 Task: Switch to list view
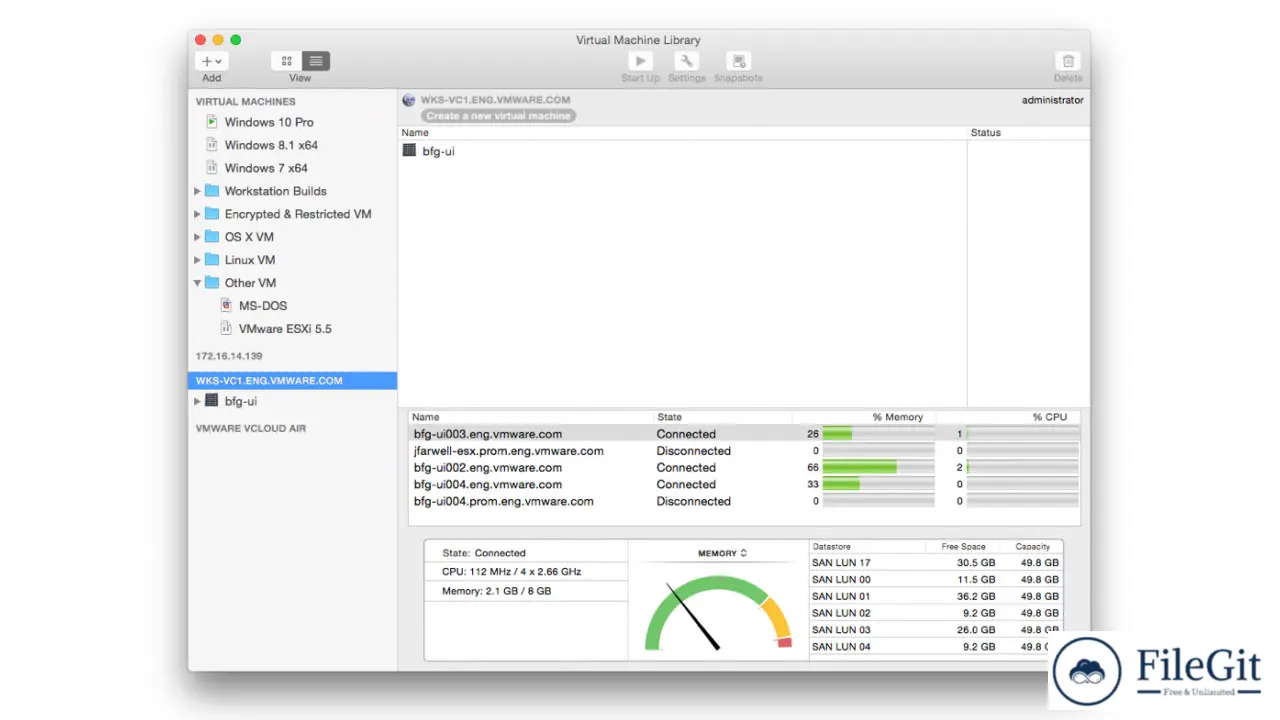316,61
